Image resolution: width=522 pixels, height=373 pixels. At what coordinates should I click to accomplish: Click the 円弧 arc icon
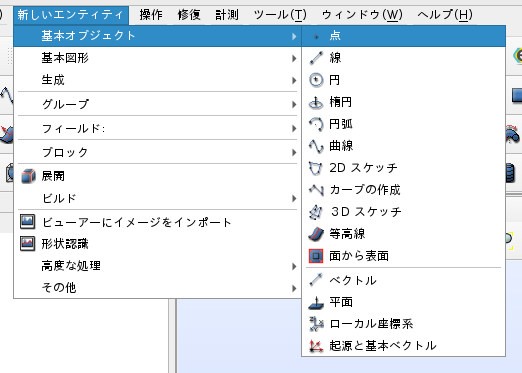[x=316, y=124]
